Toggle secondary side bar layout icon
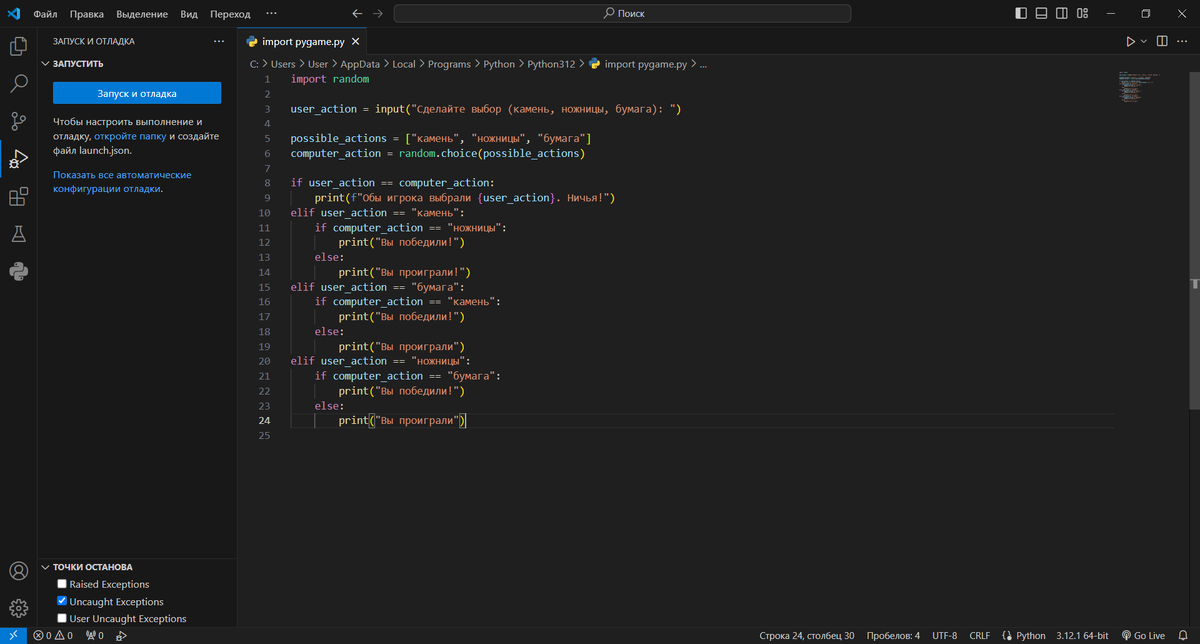This screenshot has height=644, width=1200. [1064, 14]
